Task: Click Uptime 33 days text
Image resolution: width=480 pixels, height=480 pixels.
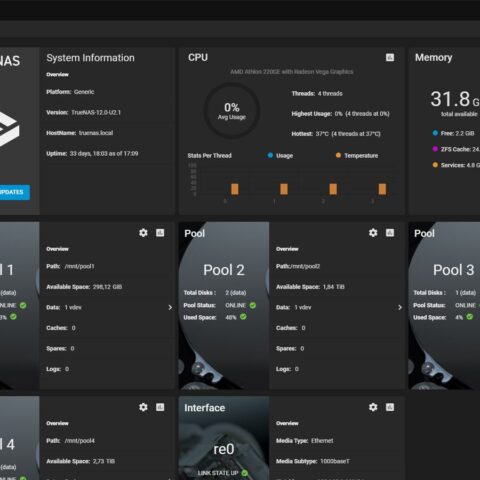Action: point(92,154)
